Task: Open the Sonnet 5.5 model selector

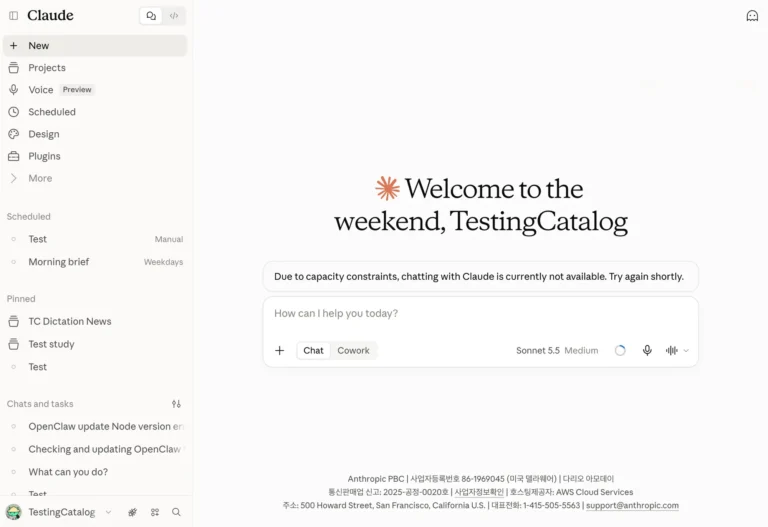Action: pos(557,351)
